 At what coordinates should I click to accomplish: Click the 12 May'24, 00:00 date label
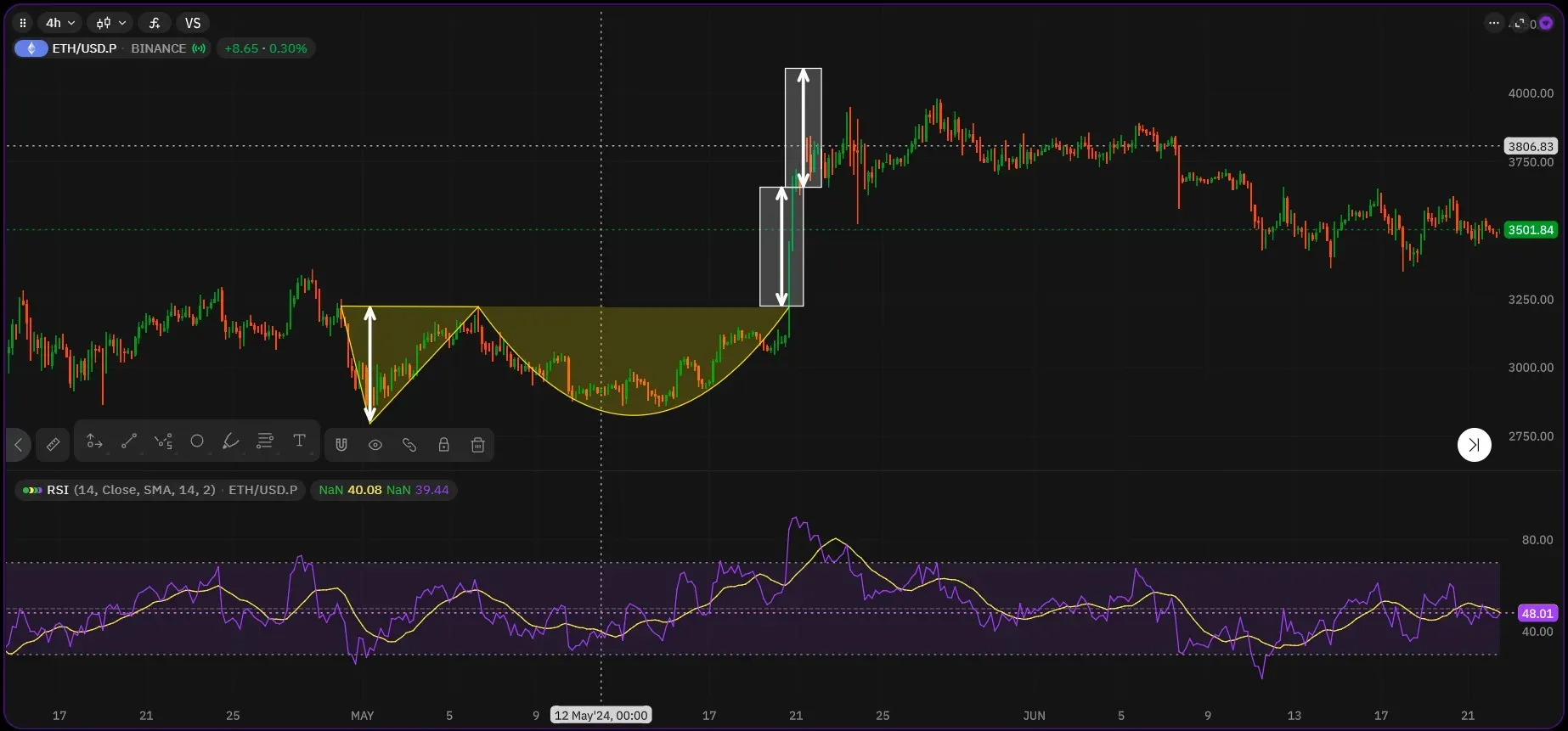coord(601,716)
